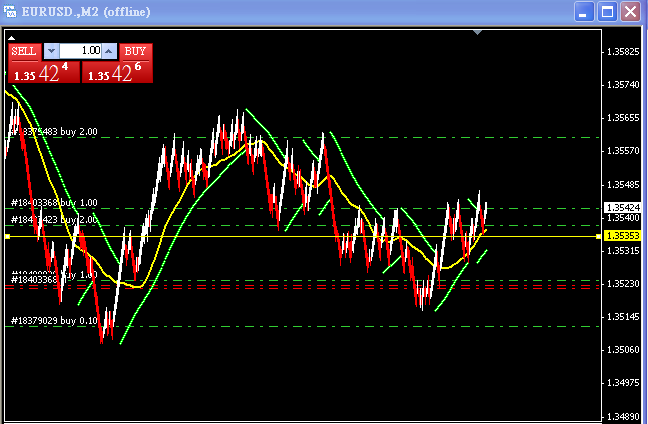The height and width of the screenshot is (424, 648).
Task: Click the 1.34975 price scale value
Action: [623, 383]
